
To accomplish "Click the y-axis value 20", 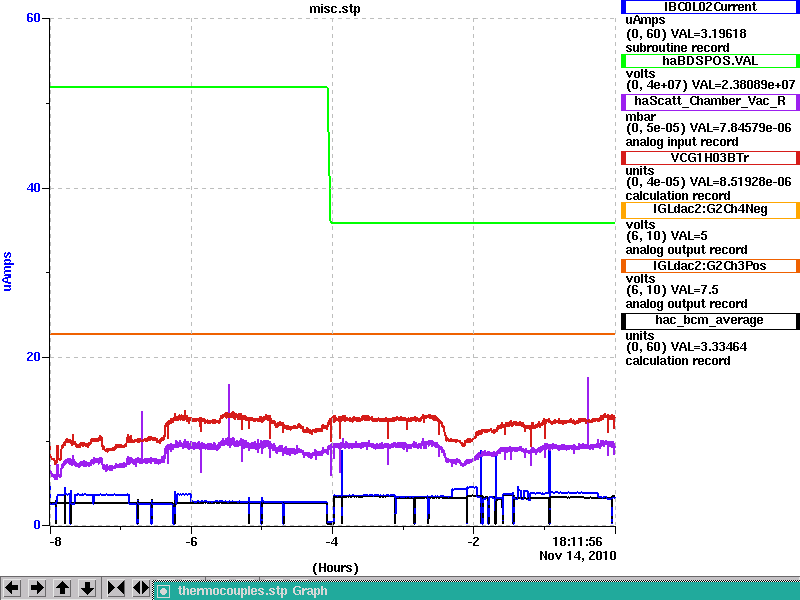I will pyautogui.click(x=33, y=357).
